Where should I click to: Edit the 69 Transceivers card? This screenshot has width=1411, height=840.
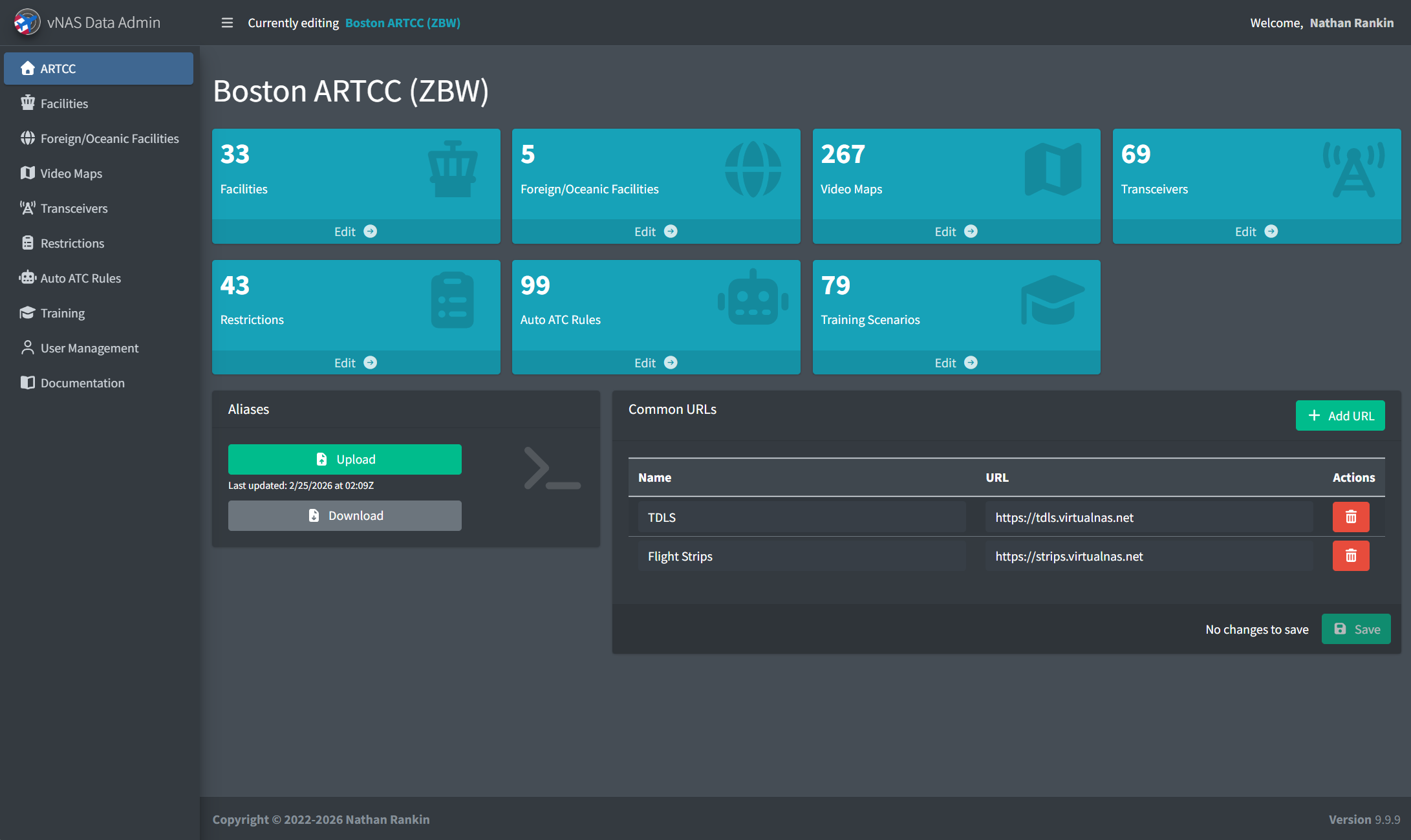tap(1256, 232)
